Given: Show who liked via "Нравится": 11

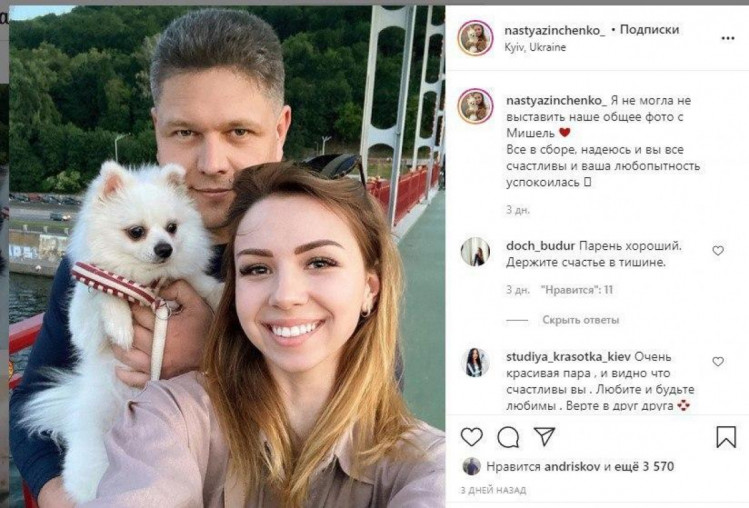Looking at the screenshot, I should tap(577, 290).
